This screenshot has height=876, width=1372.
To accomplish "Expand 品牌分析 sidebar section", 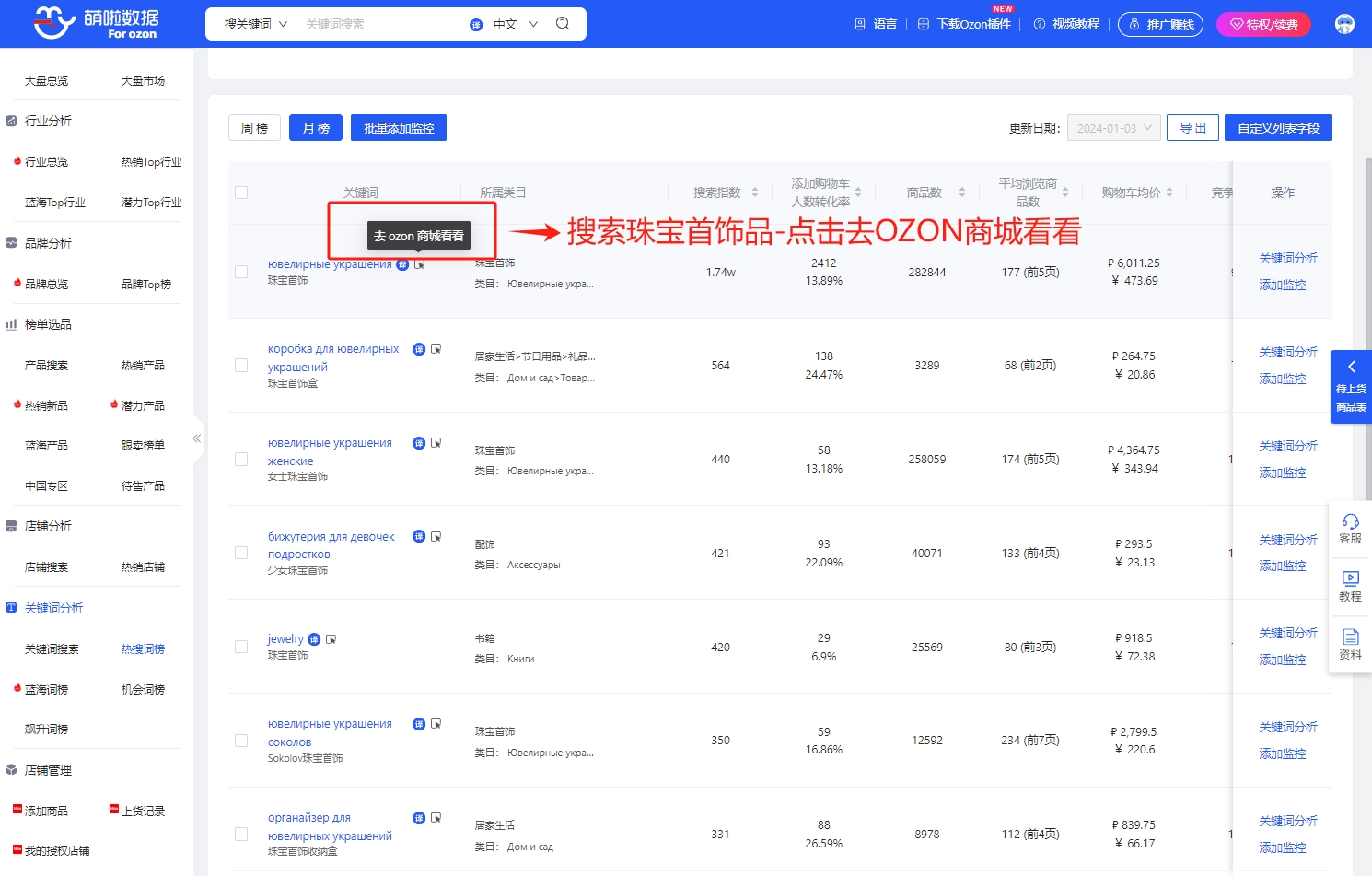I will point(48,243).
